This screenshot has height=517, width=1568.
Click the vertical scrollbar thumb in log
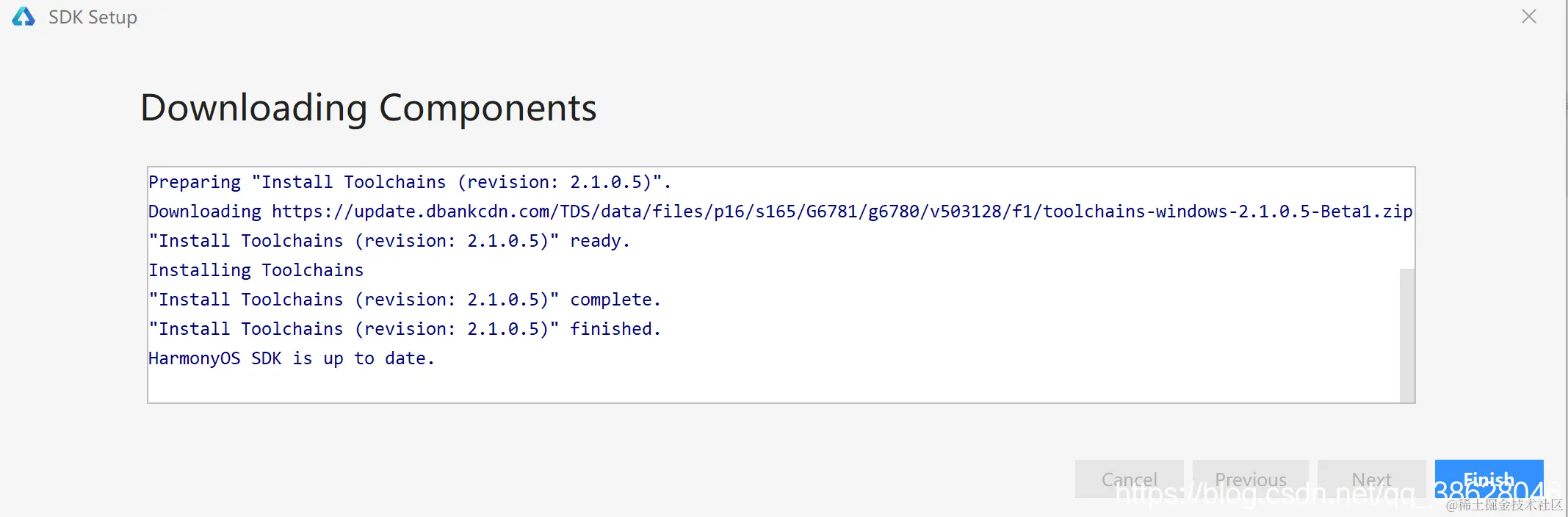[x=1406, y=335]
